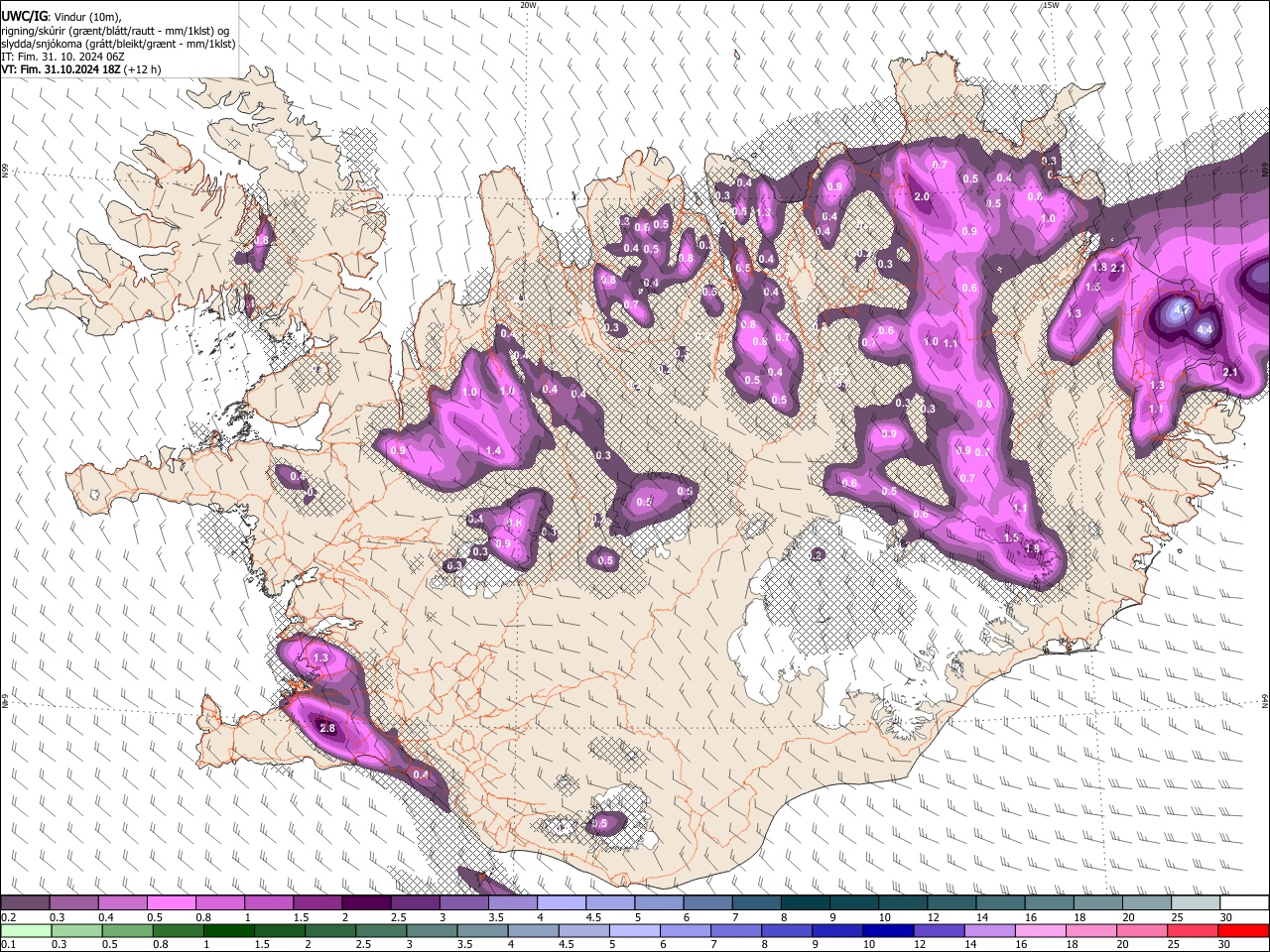Image resolution: width=1270 pixels, height=952 pixels.
Task: Click the 'slydda/snjókoma' legend description line
Action: pos(118,44)
